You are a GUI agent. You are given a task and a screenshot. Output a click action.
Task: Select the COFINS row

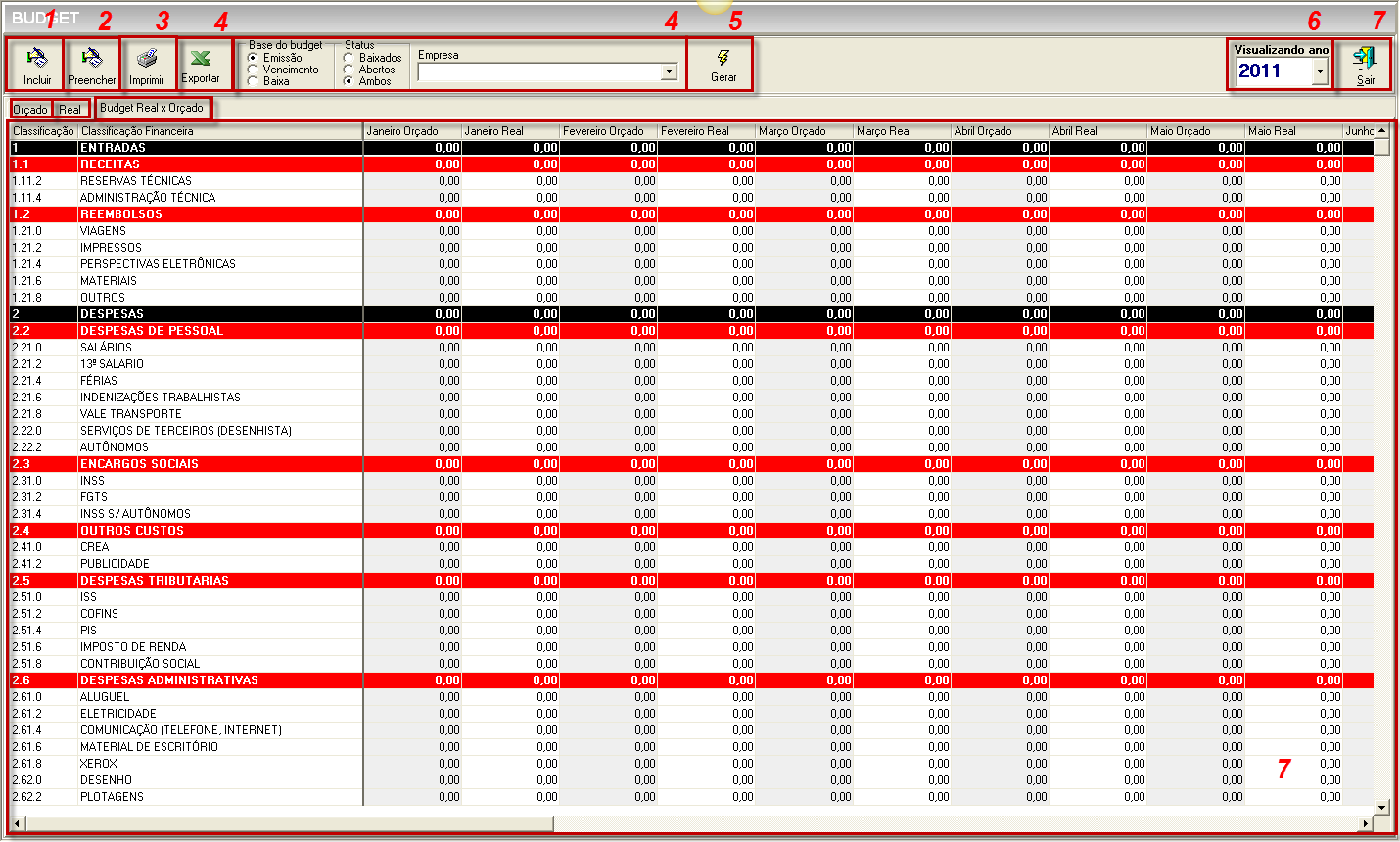[x=691, y=614]
